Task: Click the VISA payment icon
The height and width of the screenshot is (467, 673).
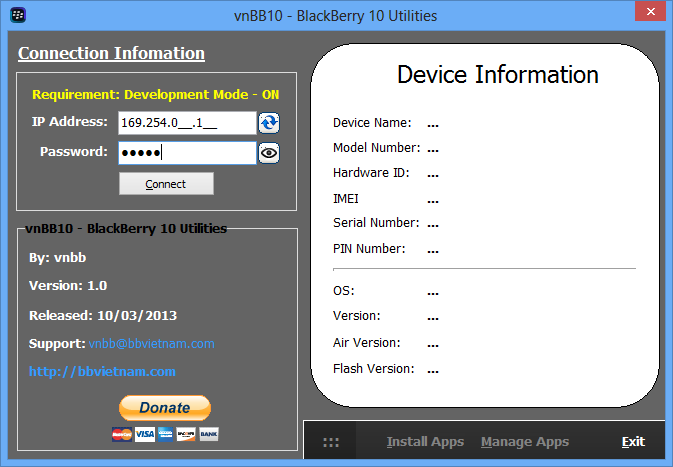Action: [x=145, y=434]
